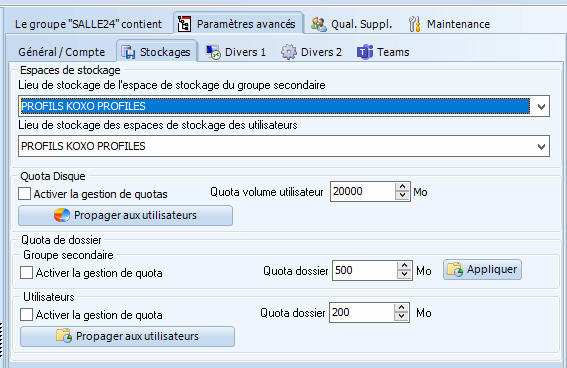The height and width of the screenshot is (368, 567).
Task: Expand the users storage location dropdown
Action: click(x=541, y=146)
